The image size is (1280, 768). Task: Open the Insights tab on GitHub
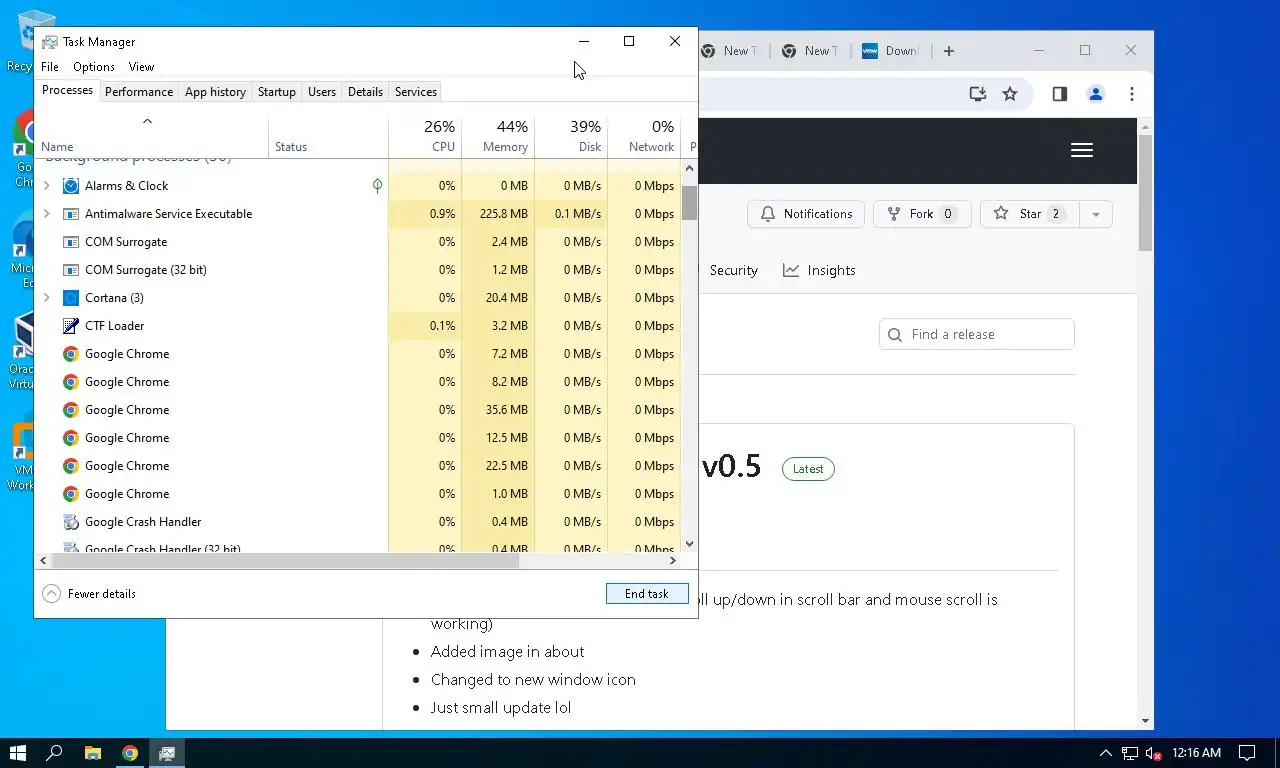pos(819,270)
